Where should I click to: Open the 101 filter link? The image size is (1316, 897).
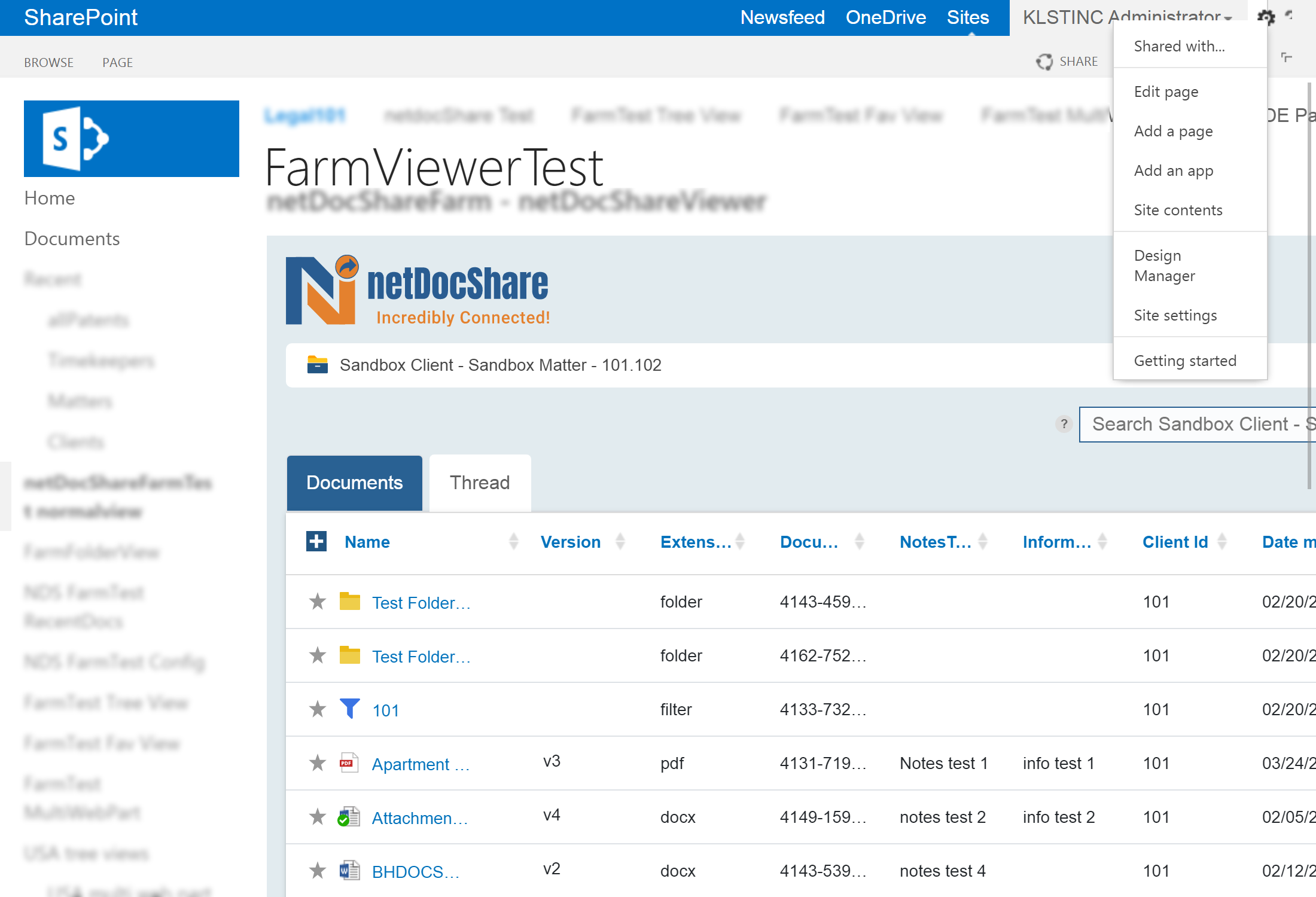coord(385,710)
